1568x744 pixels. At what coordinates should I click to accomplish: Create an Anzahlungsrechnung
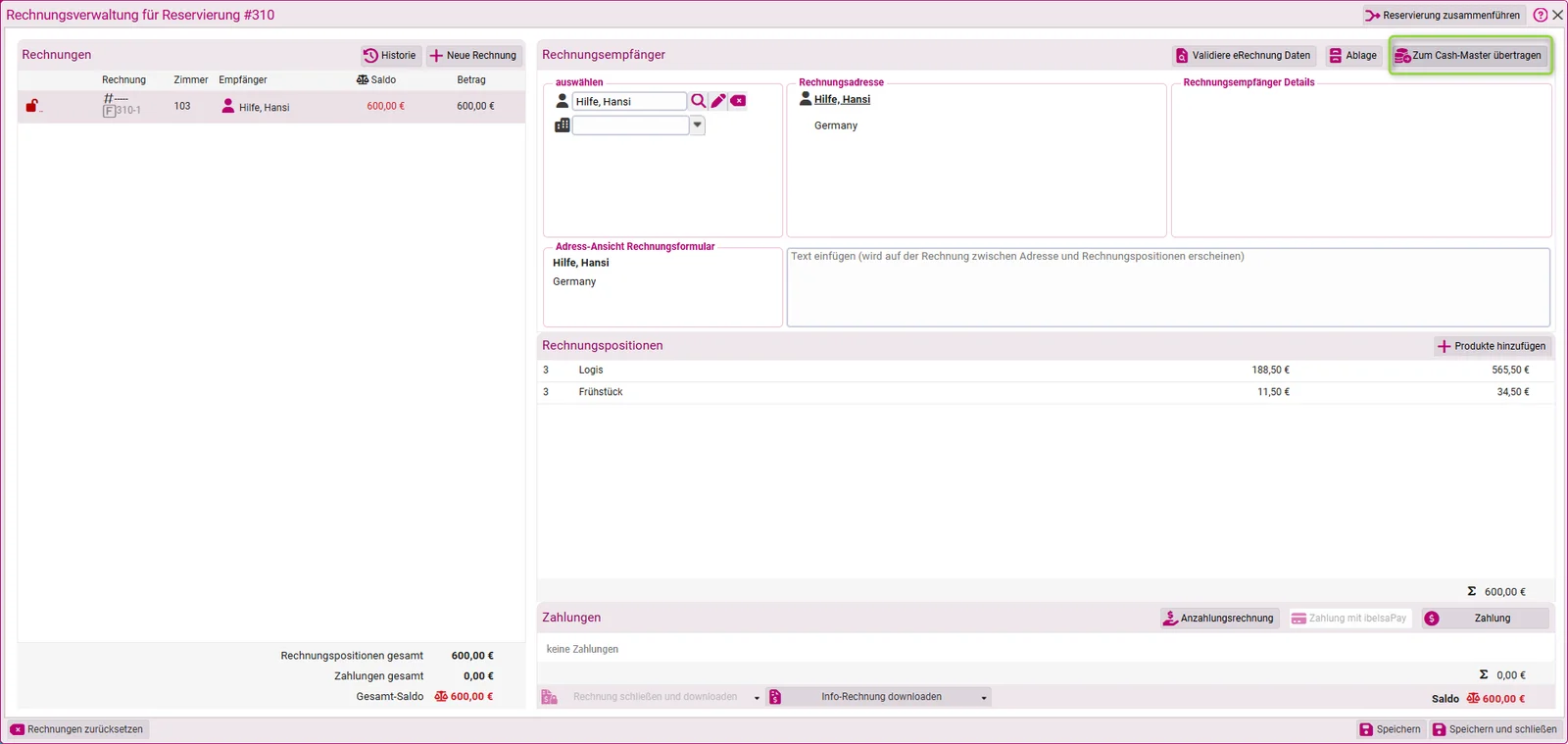(1219, 619)
